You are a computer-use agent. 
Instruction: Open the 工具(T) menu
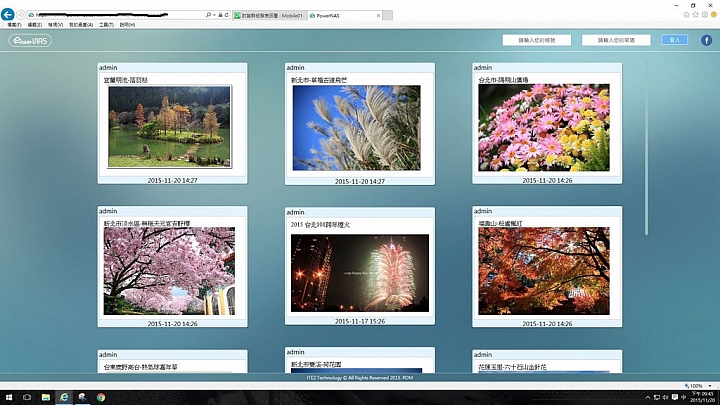[106, 25]
